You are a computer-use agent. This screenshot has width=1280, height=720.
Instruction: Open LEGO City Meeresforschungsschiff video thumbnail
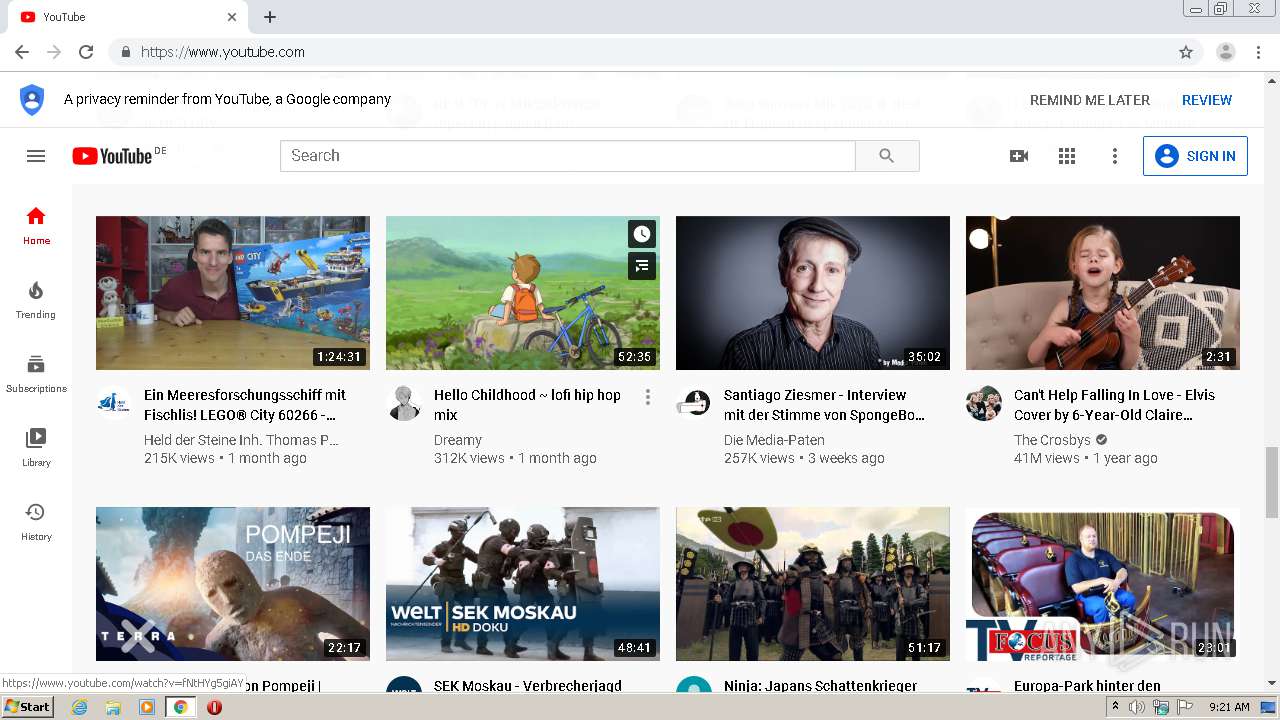tap(233, 293)
